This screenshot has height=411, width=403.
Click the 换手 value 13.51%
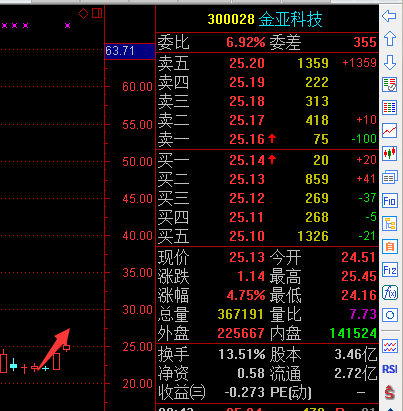pyautogui.click(x=242, y=354)
